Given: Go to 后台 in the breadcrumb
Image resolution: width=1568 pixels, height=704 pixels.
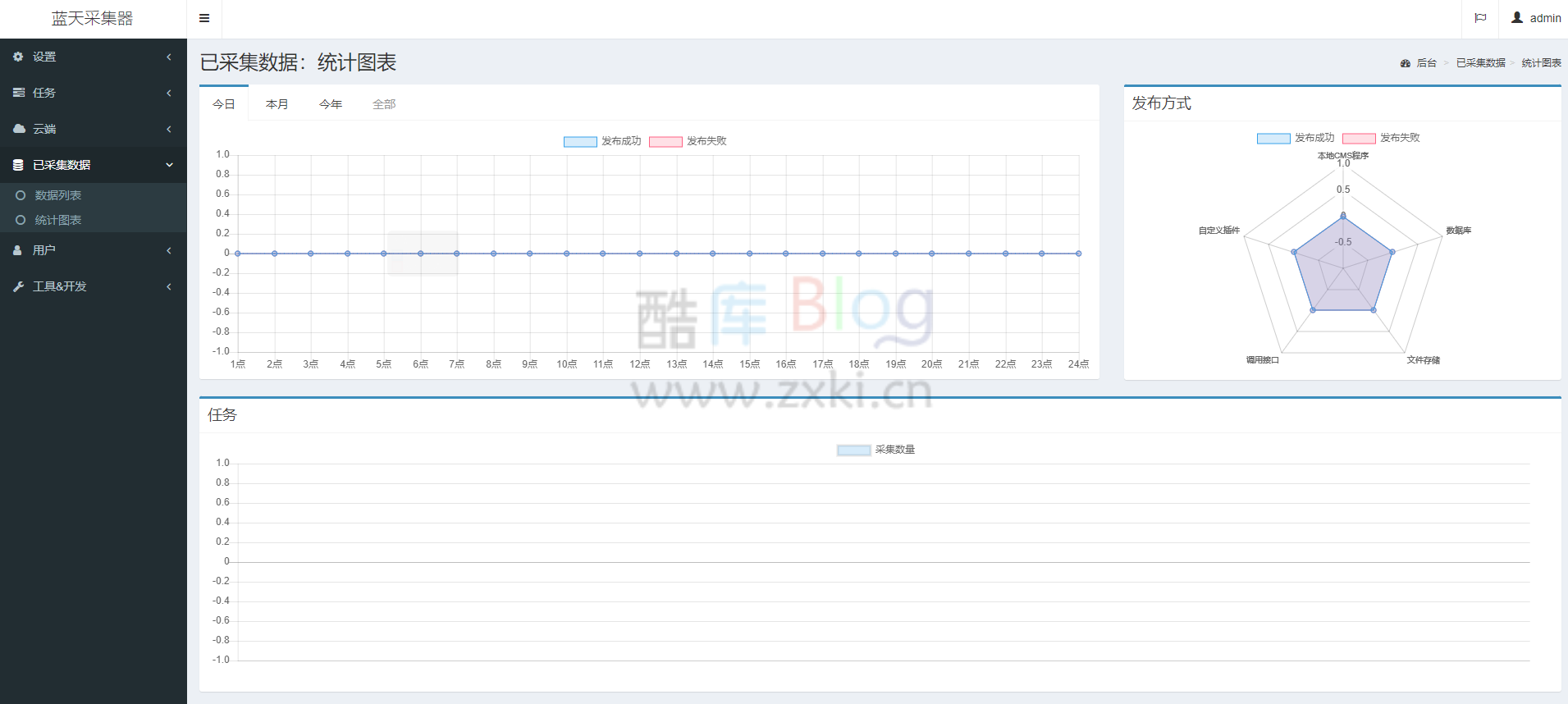Looking at the screenshot, I should tap(1426, 63).
